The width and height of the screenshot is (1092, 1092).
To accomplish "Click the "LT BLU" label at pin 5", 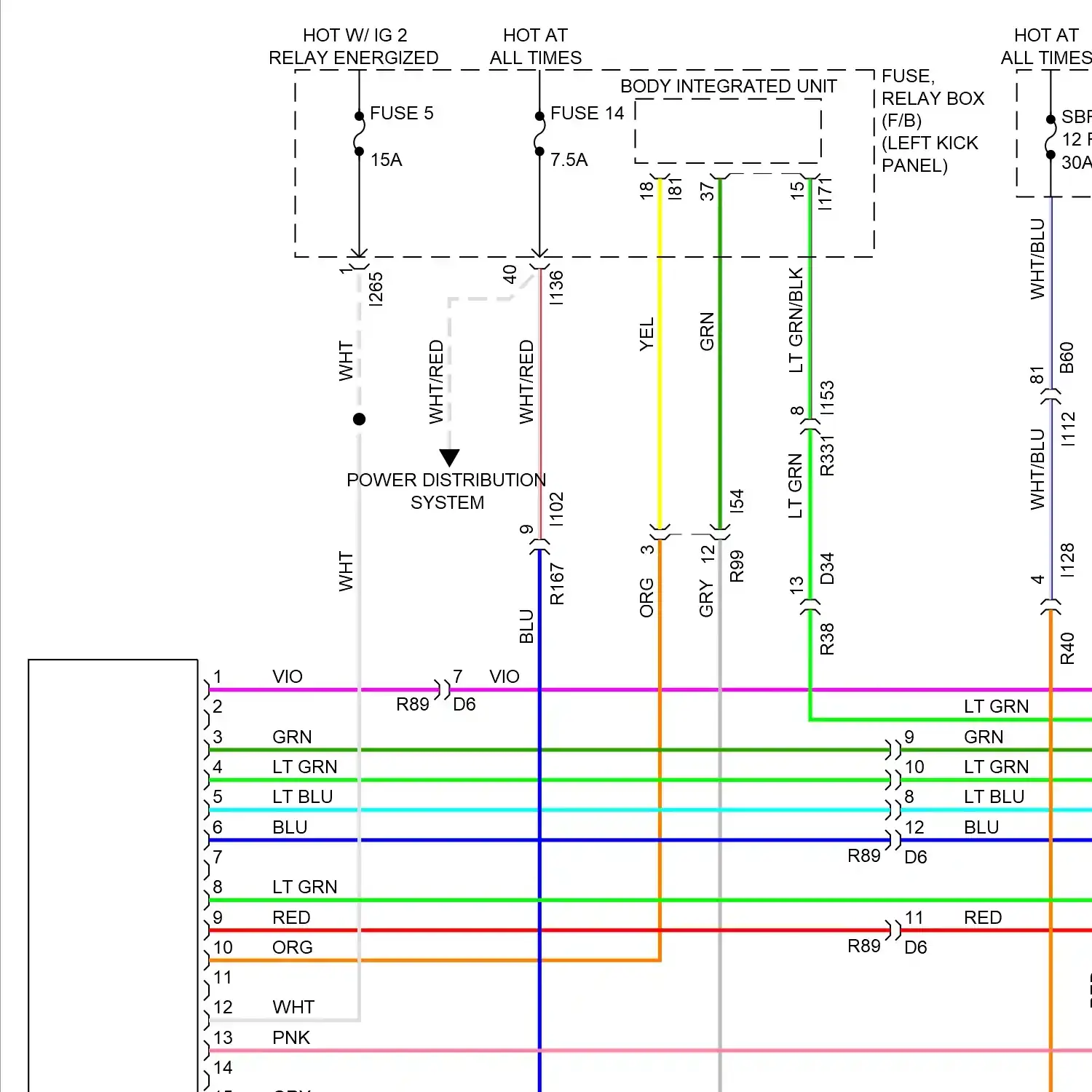I will click(303, 796).
